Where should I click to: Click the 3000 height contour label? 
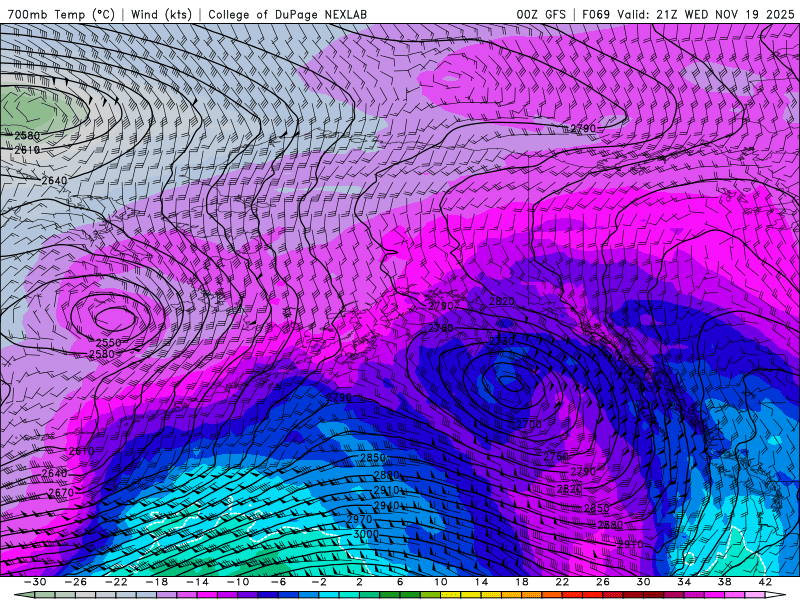(x=366, y=534)
